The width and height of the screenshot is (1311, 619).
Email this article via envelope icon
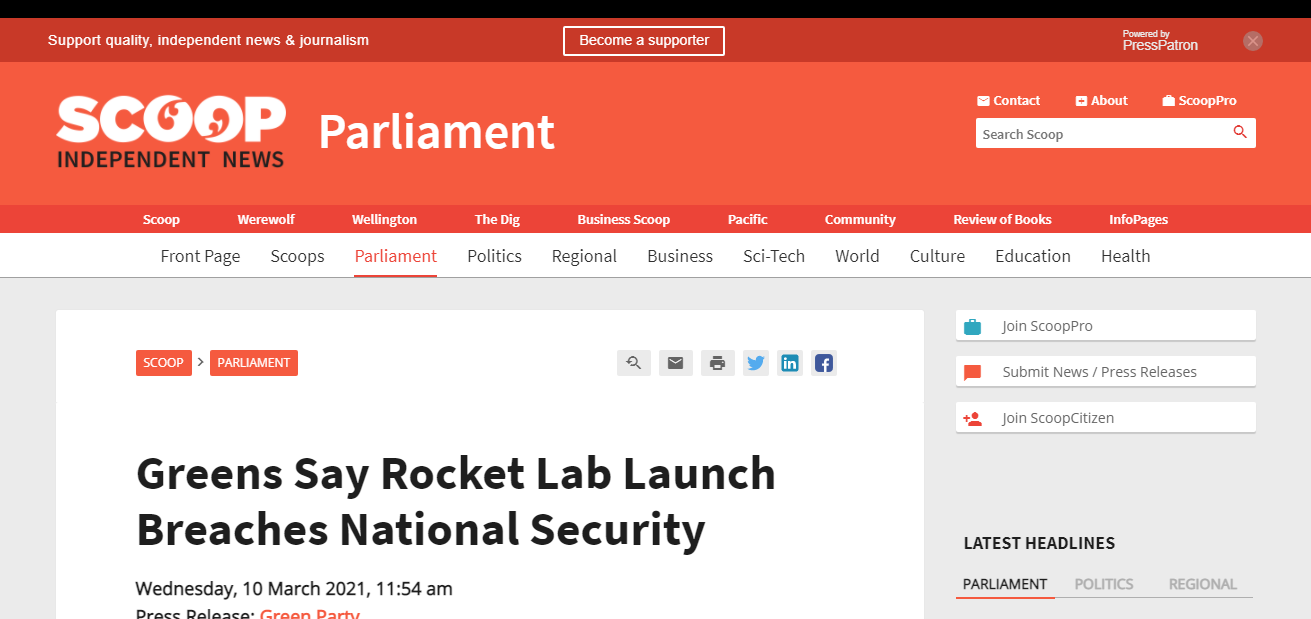(676, 363)
